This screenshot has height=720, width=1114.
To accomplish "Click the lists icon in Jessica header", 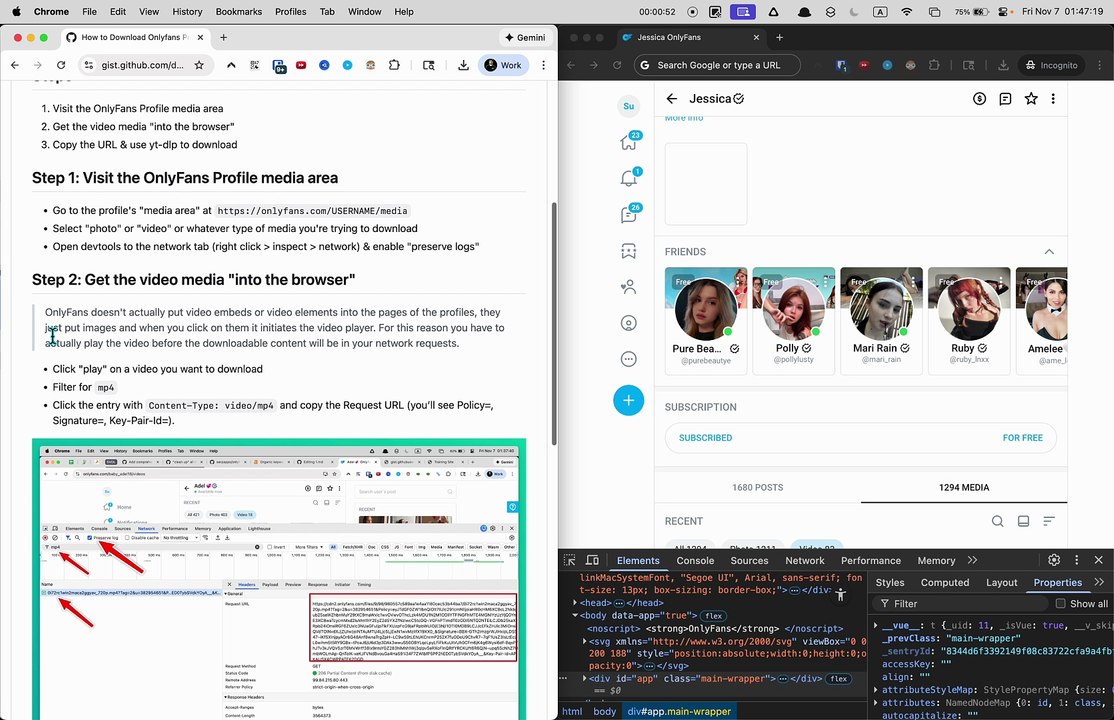I will (x=1005, y=99).
